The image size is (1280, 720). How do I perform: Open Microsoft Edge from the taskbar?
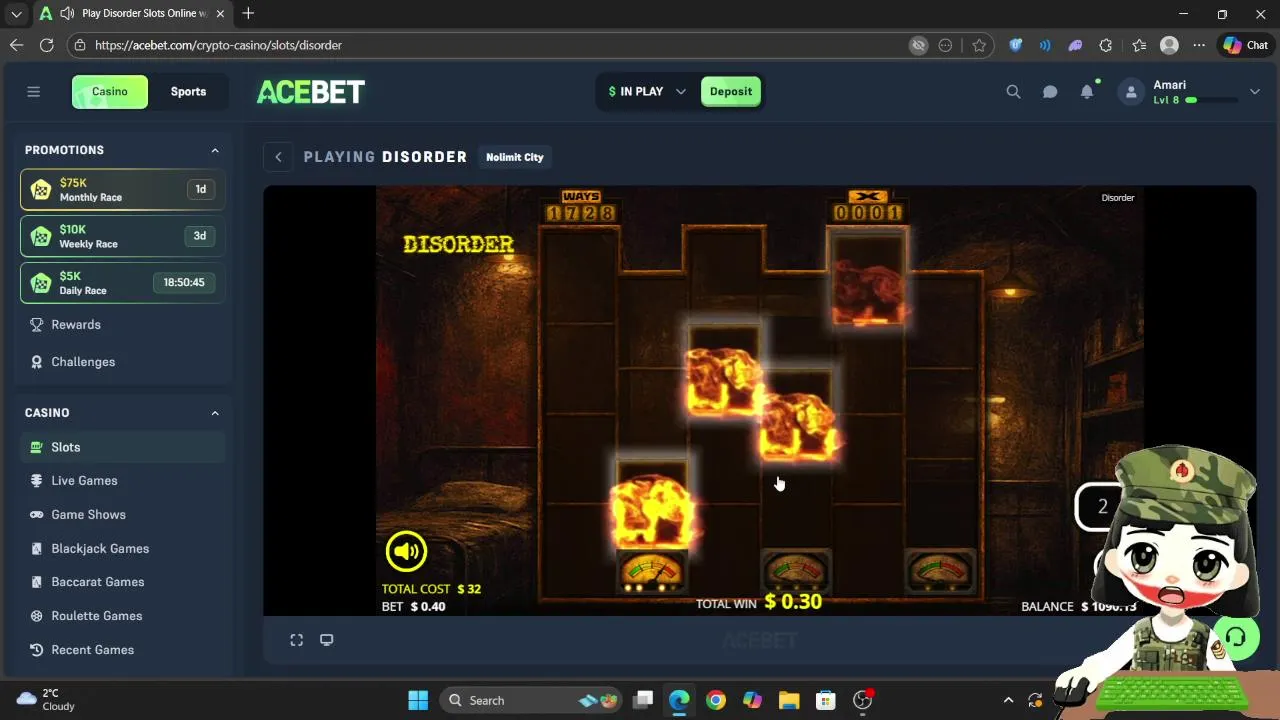point(679,700)
